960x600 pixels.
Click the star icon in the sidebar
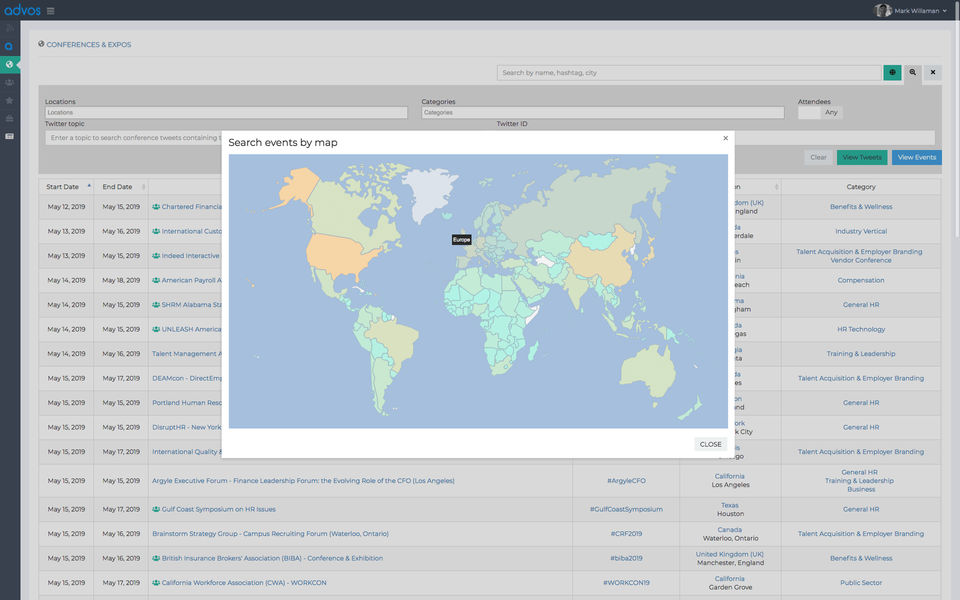10,100
